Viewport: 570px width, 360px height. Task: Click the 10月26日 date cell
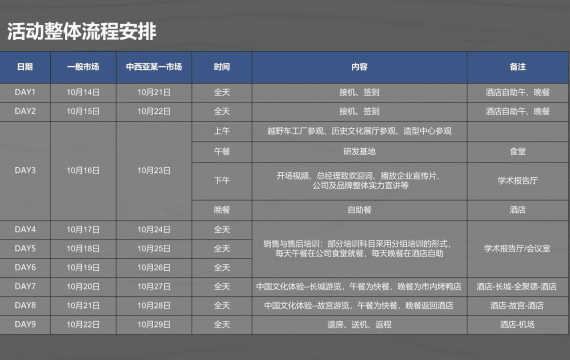tap(154, 268)
